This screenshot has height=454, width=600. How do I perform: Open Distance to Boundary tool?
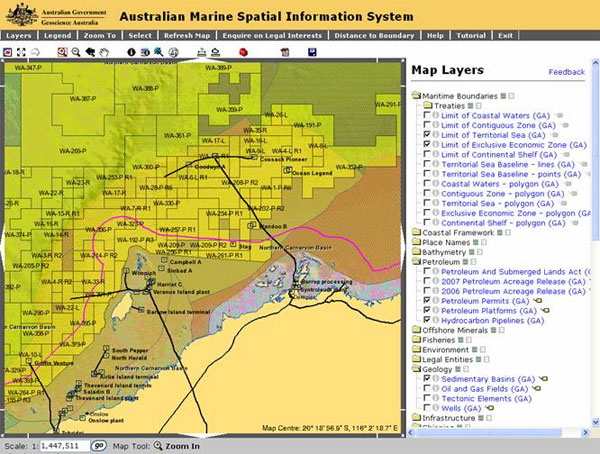(x=374, y=36)
